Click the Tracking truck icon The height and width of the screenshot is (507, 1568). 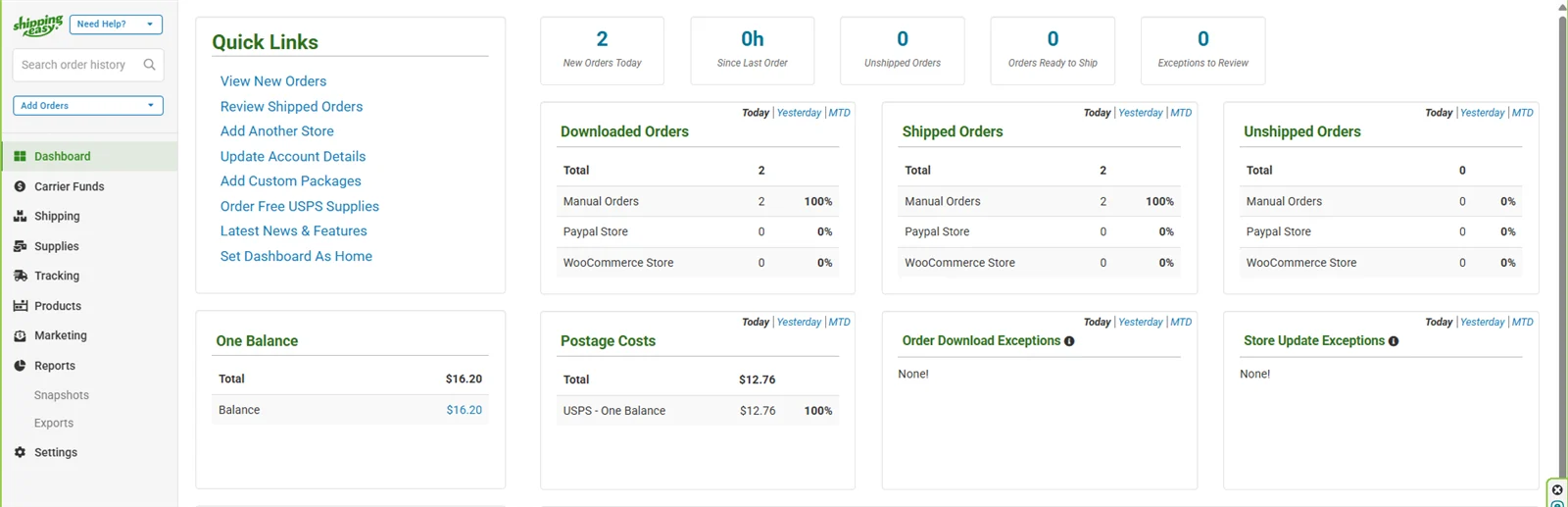click(20, 276)
